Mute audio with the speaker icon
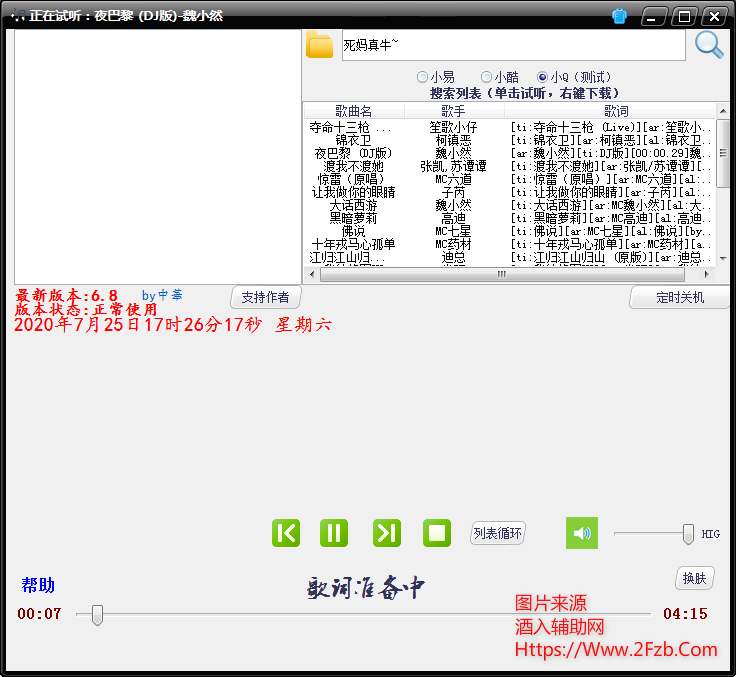Image resolution: width=736 pixels, height=677 pixels. 581,533
